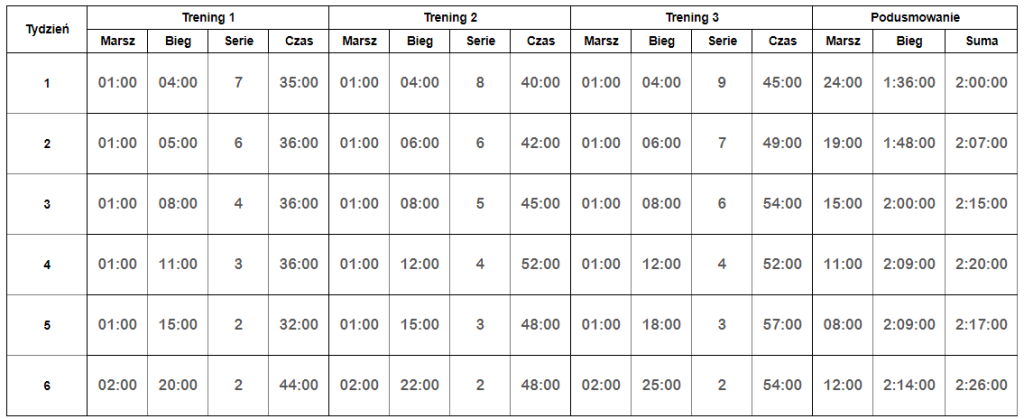Click the "57:00" Czas cell in week 5
Screen dimensions: 1024x419
781,325
